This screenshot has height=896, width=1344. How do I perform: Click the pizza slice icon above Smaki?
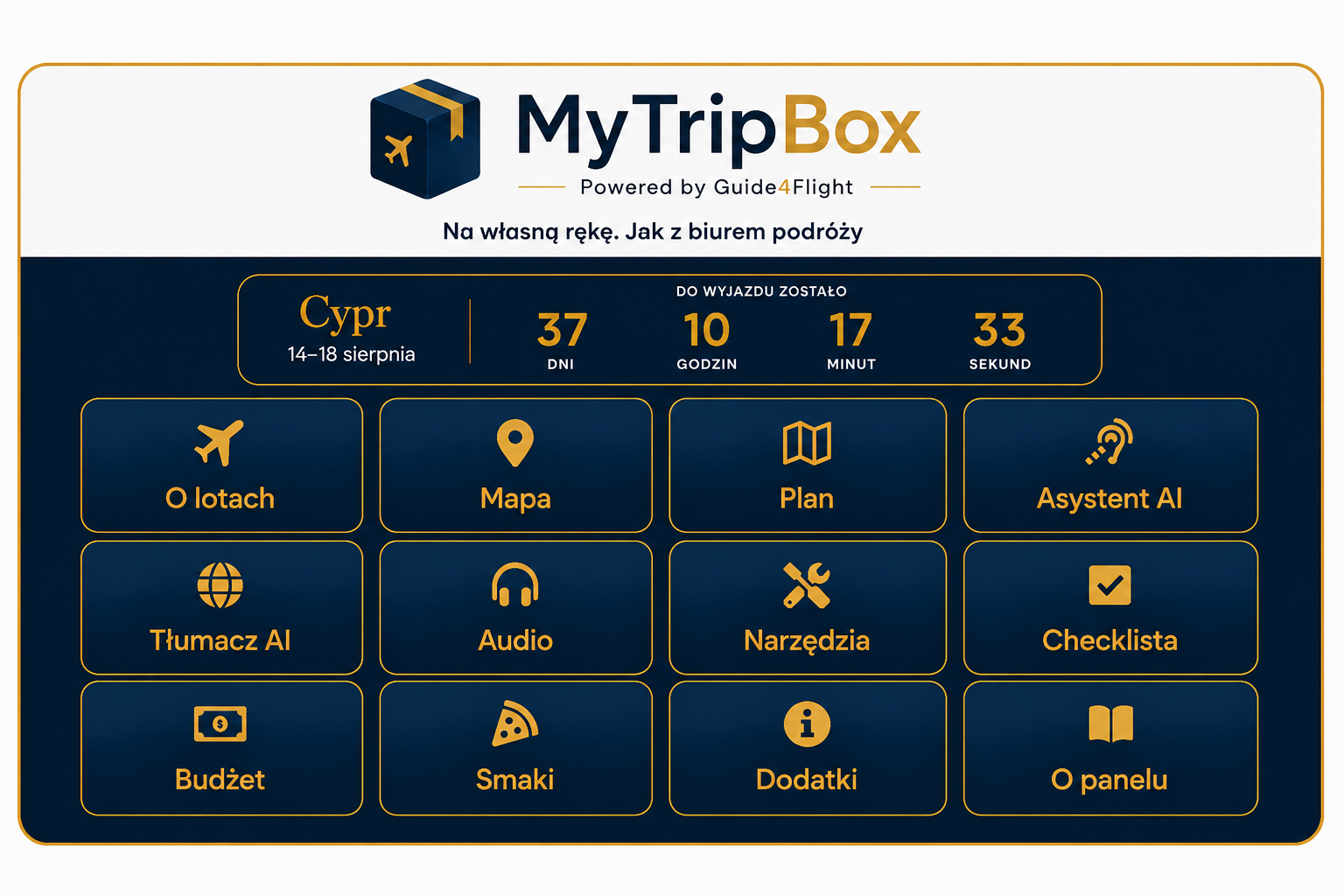515,724
